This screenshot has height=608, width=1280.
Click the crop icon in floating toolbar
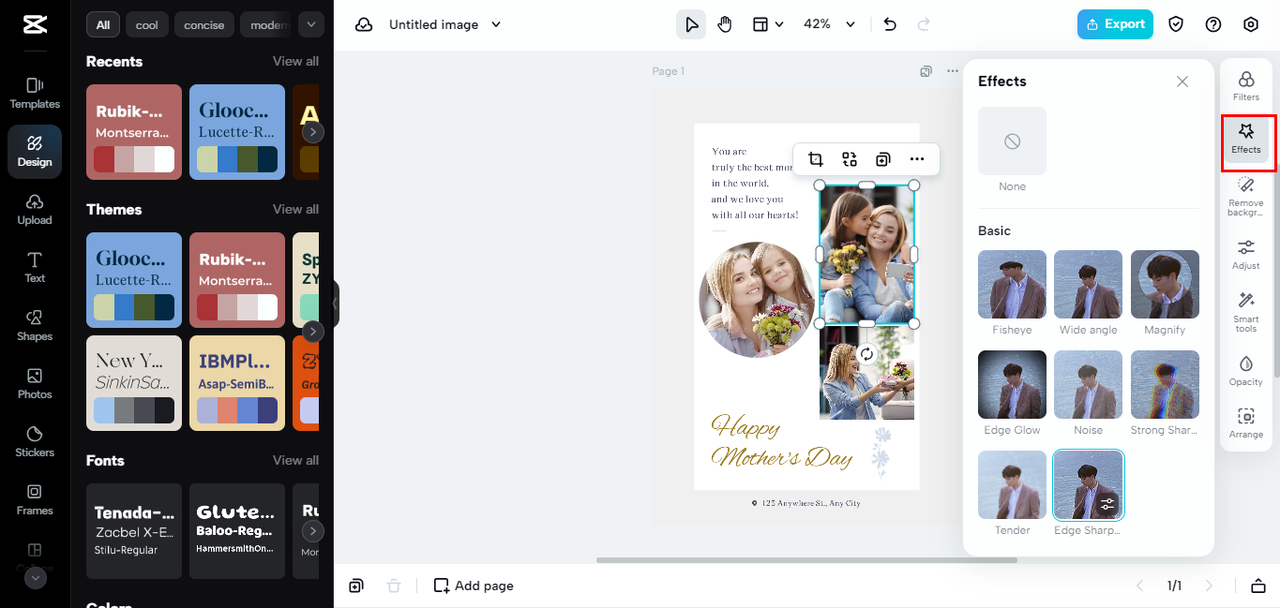815,159
